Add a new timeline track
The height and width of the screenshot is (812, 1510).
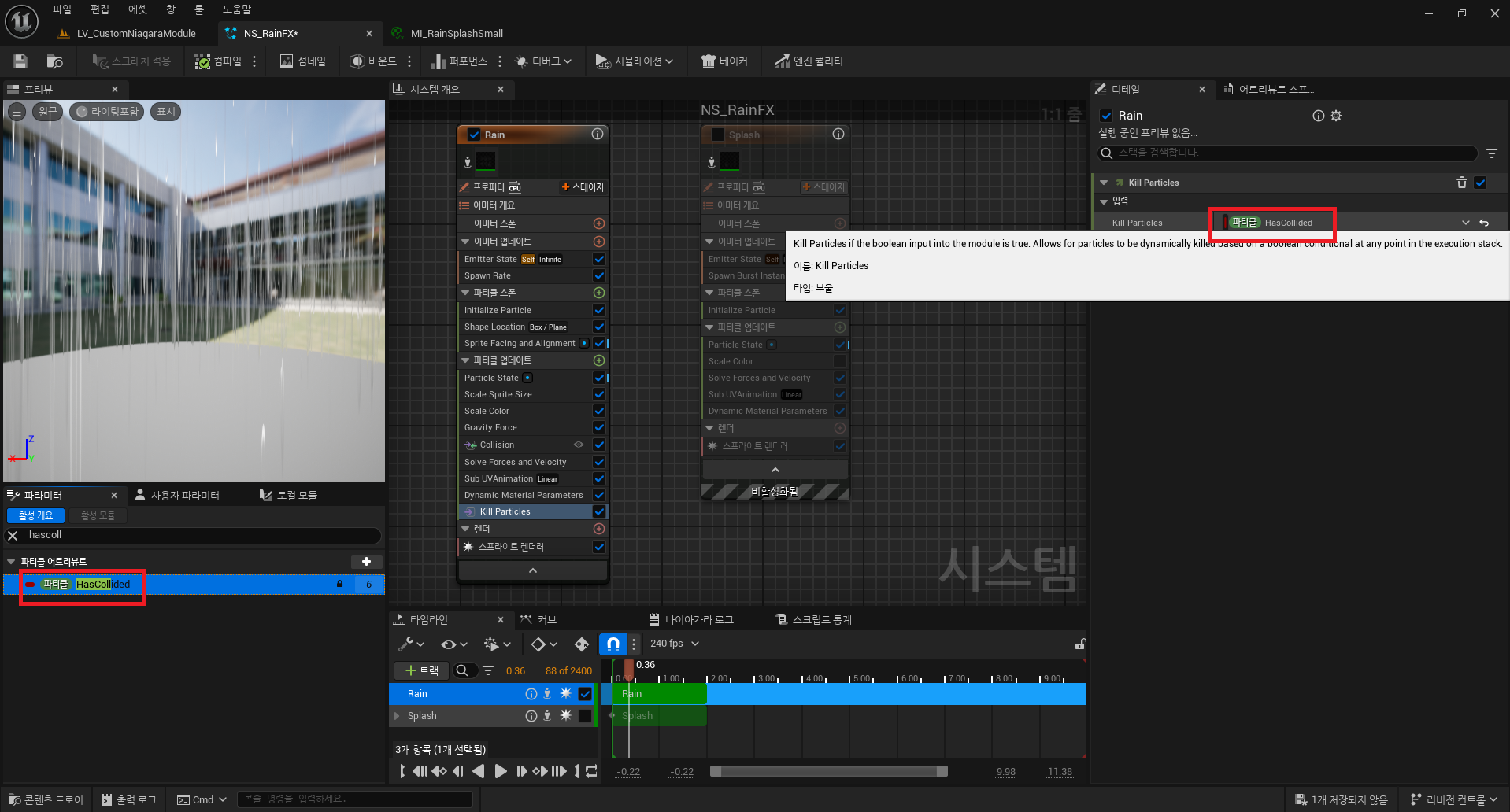[x=421, y=670]
